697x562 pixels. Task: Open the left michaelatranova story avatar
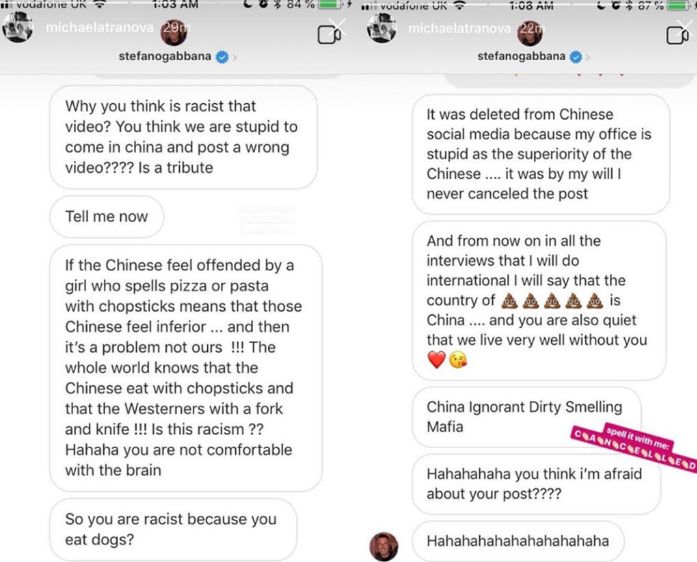tap(17, 28)
